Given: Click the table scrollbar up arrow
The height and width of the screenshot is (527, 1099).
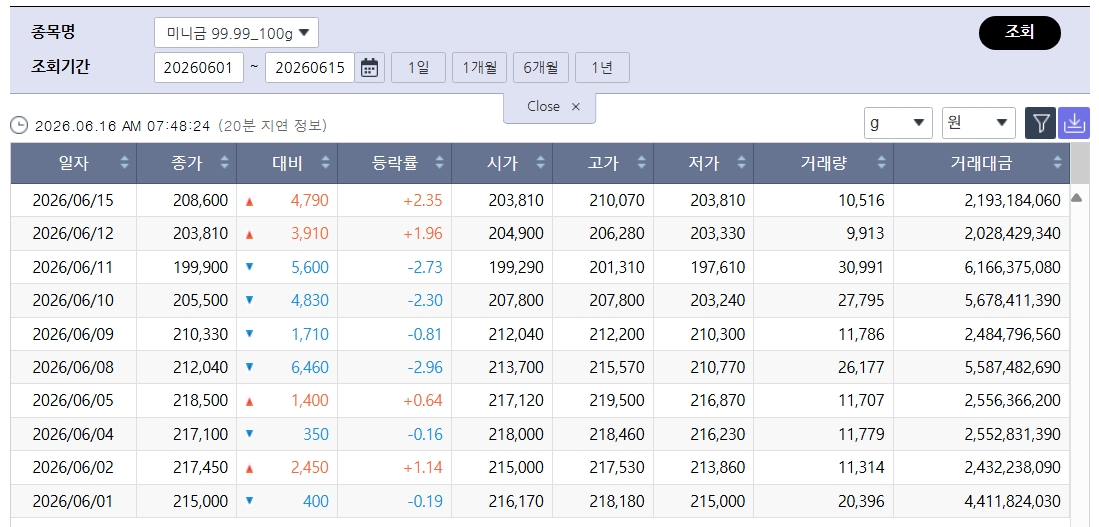Looking at the screenshot, I should click(x=1077, y=198).
